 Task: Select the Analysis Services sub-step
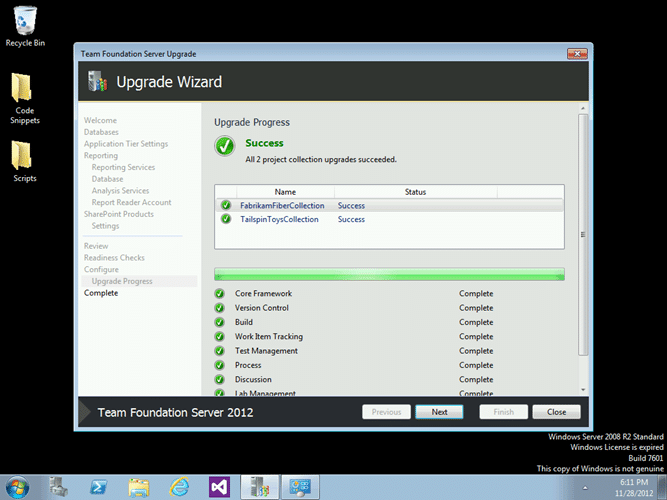[x=120, y=191]
